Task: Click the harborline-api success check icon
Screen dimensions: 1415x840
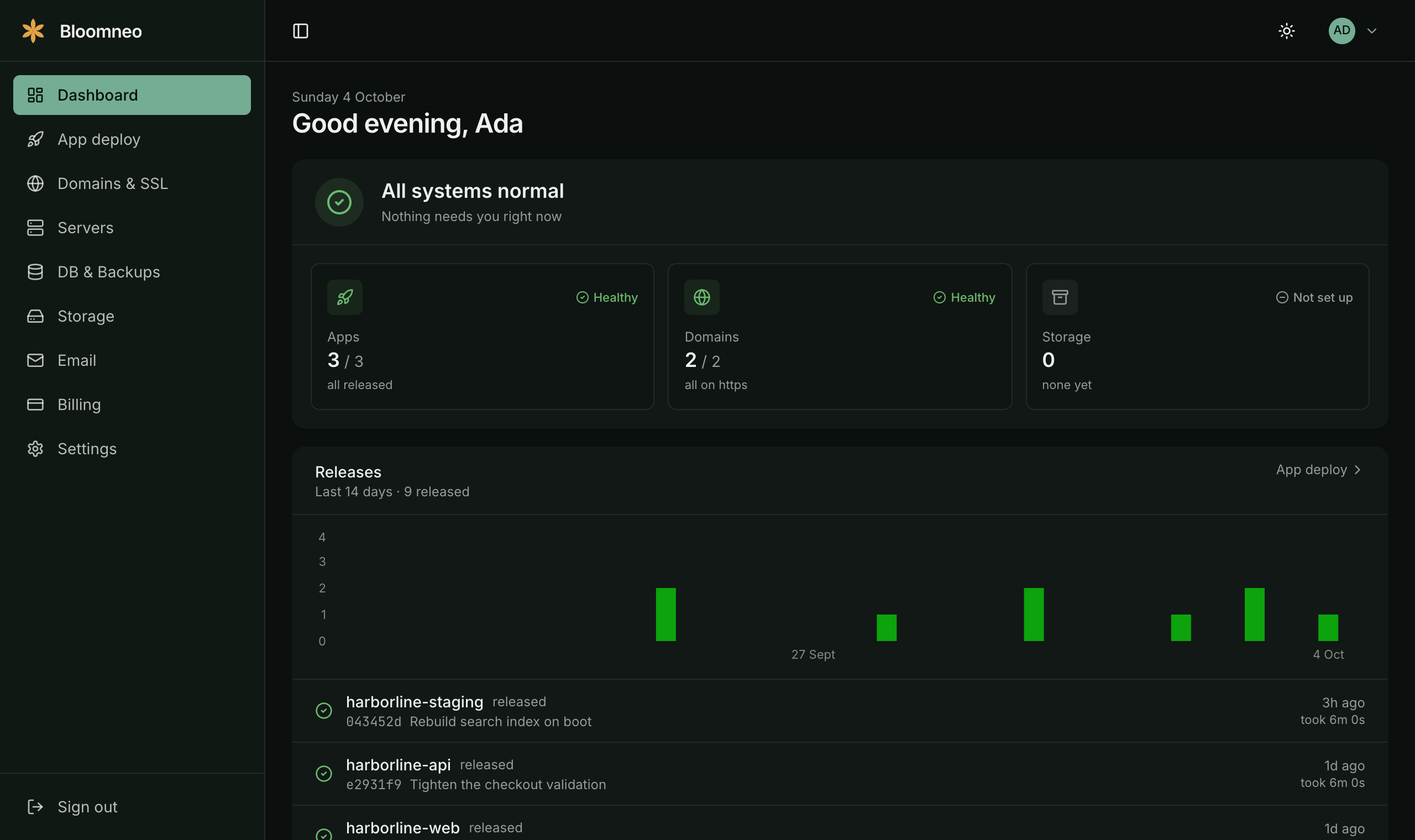Action: [324, 773]
